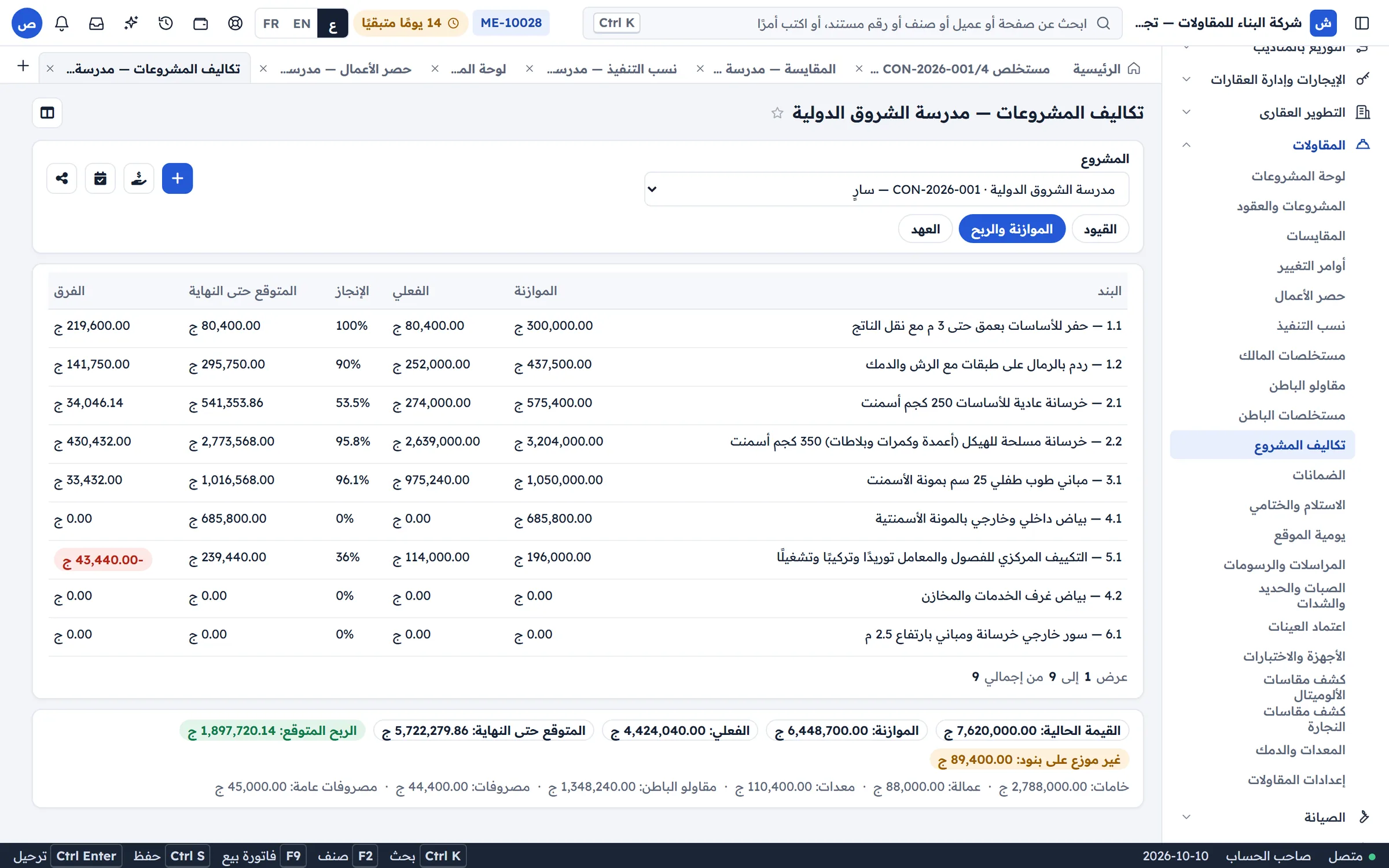Click the hand-coins custody icon button
This screenshot has width=1389, height=868.
[x=139, y=178]
